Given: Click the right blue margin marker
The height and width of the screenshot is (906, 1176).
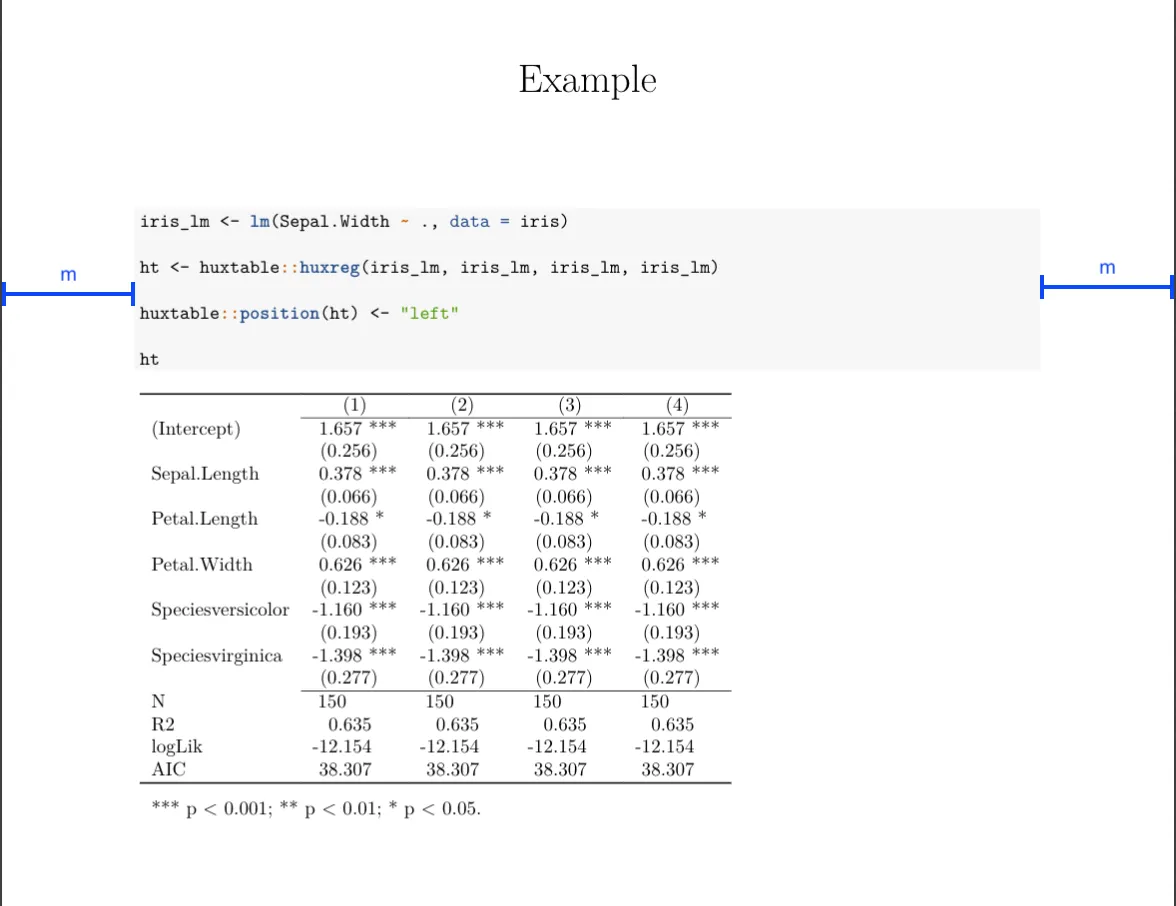Looking at the screenshot, I should coord(1107,286).
